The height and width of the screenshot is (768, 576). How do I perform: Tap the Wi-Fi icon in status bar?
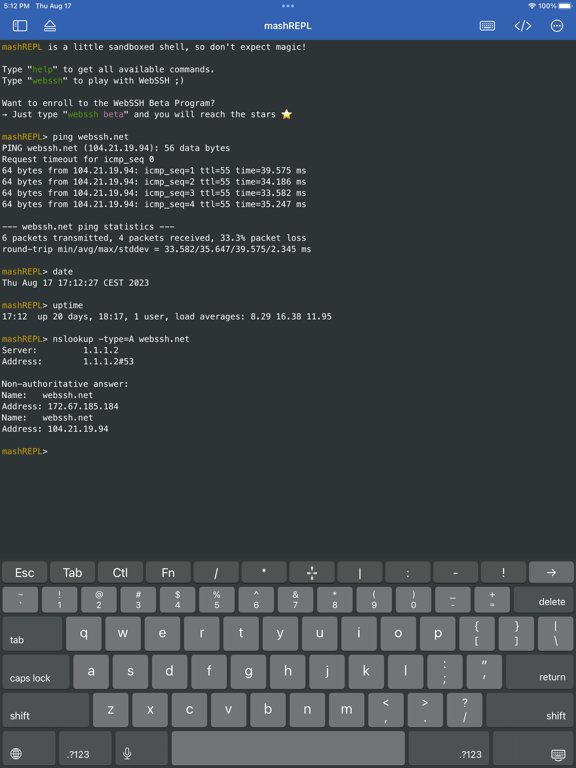532,6
